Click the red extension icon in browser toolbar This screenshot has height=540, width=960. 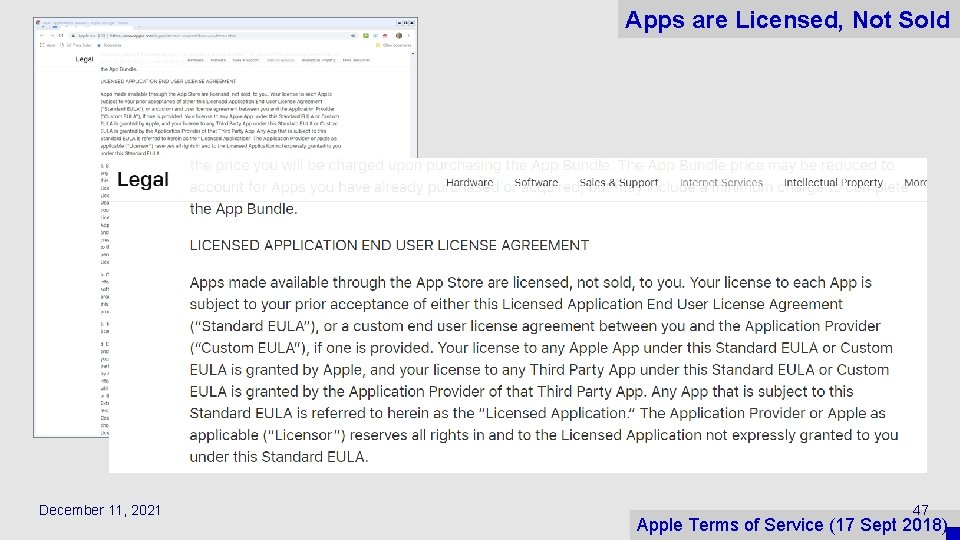click(x=385, y=36)
